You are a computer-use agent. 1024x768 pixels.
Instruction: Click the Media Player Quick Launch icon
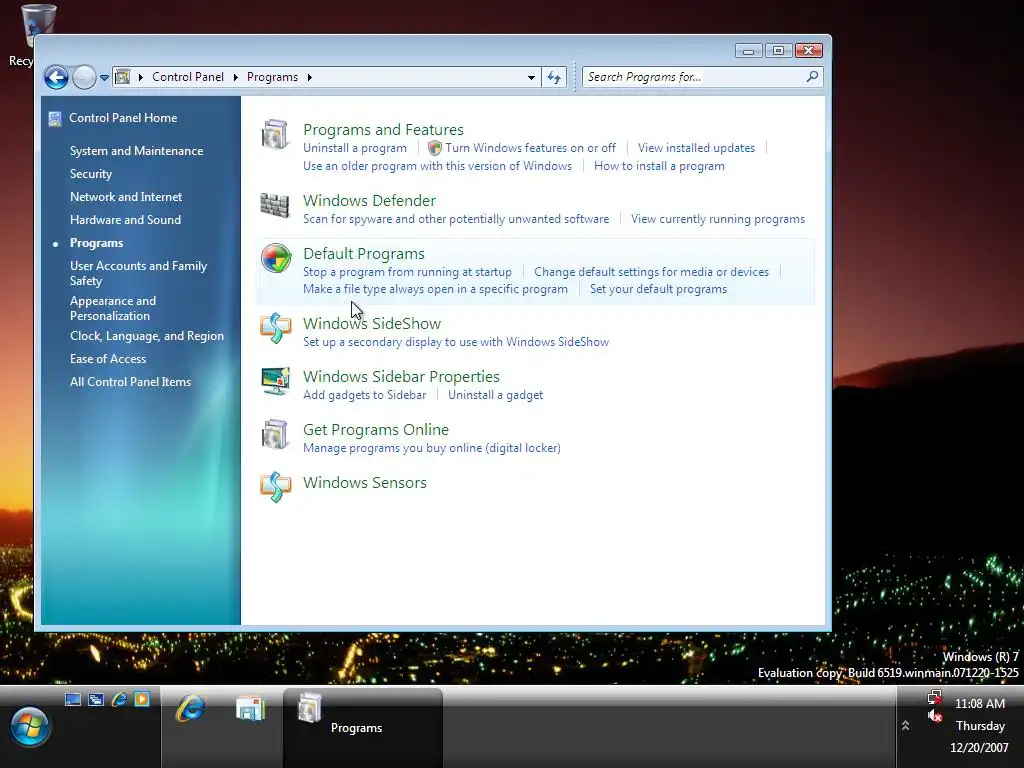click(x=142, y=699)
